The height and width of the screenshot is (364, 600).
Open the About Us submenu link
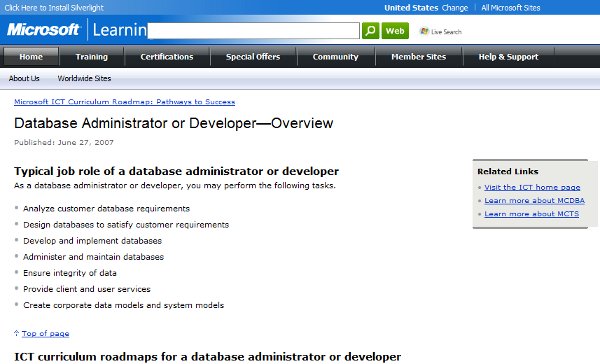point(24,78)
